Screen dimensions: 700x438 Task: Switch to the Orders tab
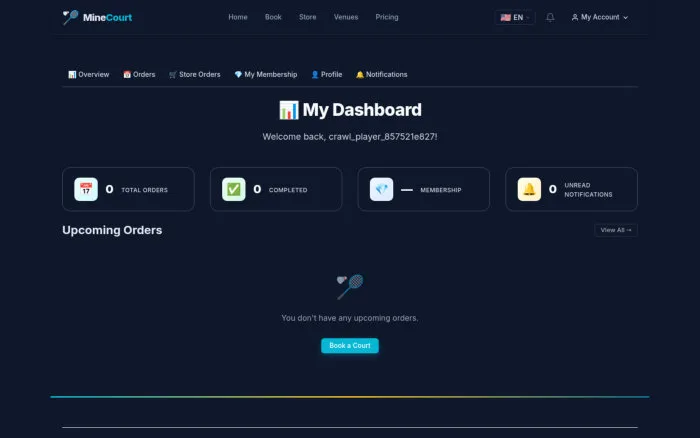[139, 75]
